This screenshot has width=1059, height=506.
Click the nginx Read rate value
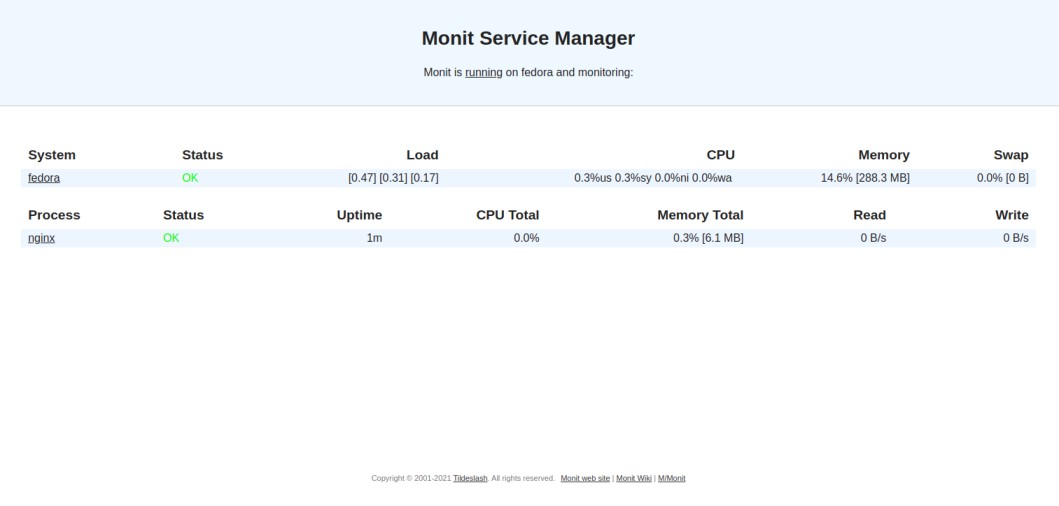coord(873,238)
